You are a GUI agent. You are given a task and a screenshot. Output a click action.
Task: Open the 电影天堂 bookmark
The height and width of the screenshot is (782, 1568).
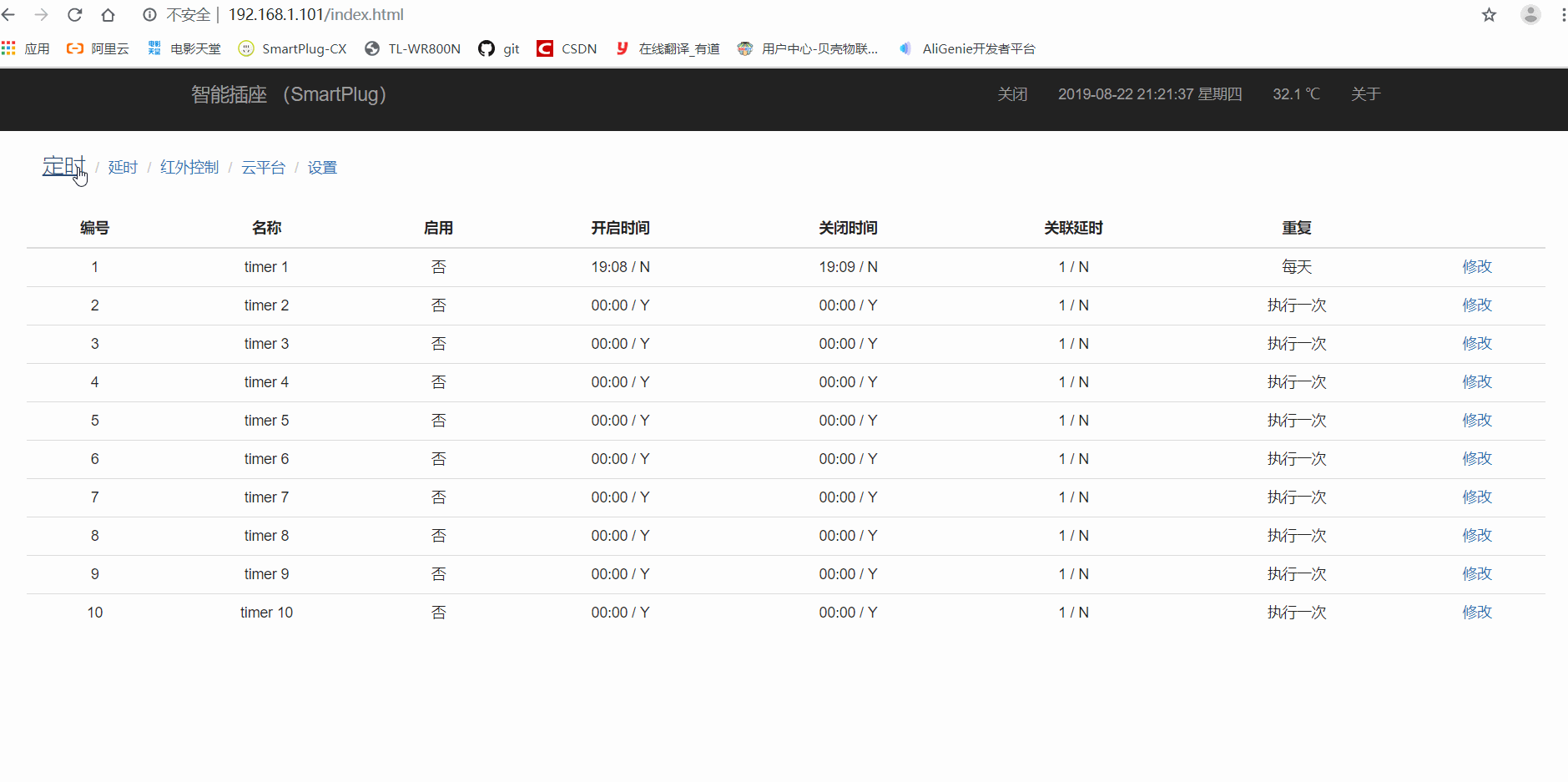click(184, 48)
